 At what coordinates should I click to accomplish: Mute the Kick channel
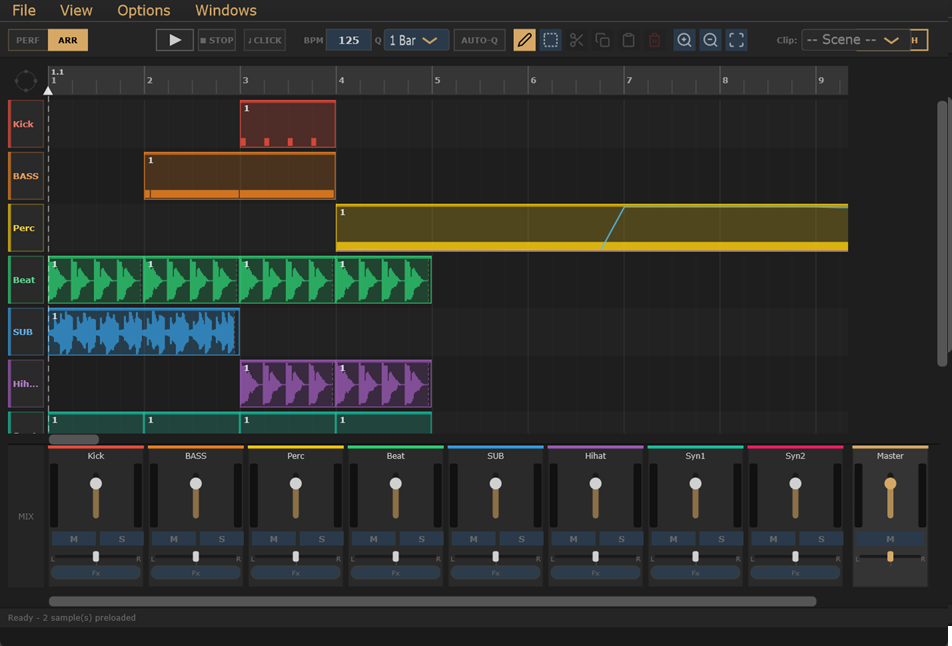click(x=73, y=539)
